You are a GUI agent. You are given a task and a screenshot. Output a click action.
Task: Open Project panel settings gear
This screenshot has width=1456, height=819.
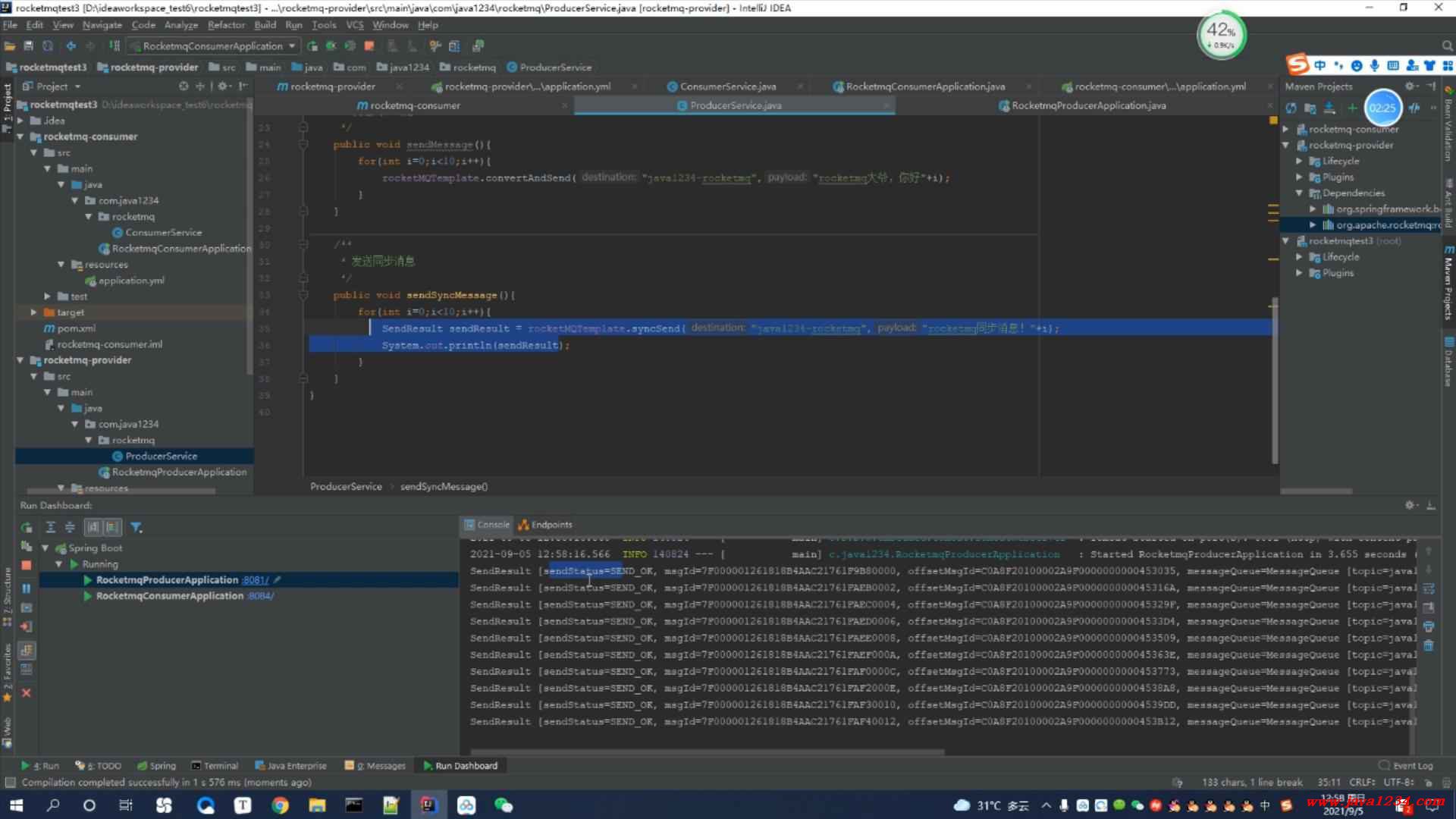222,86
